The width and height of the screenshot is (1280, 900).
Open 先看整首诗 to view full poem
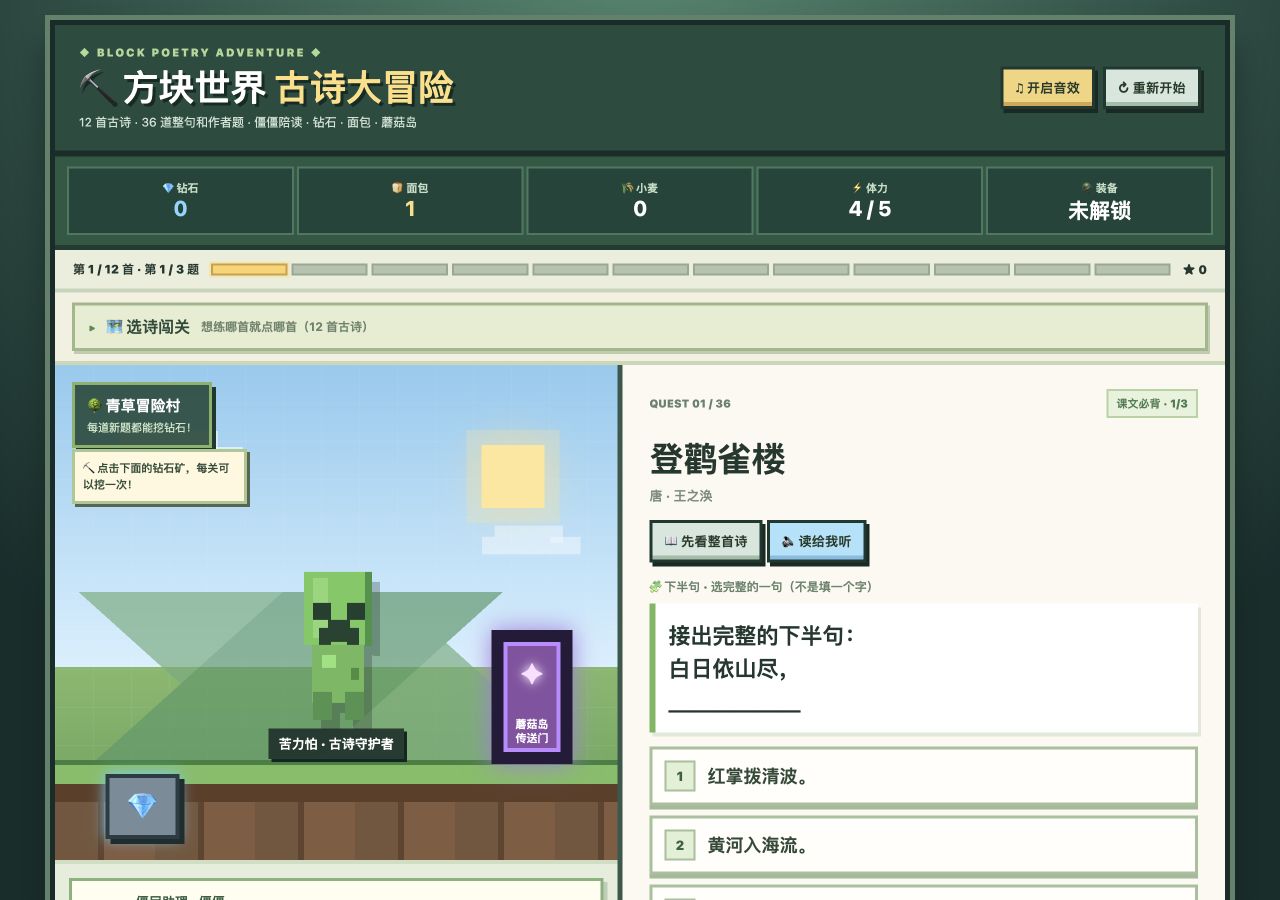coord(706,541)
